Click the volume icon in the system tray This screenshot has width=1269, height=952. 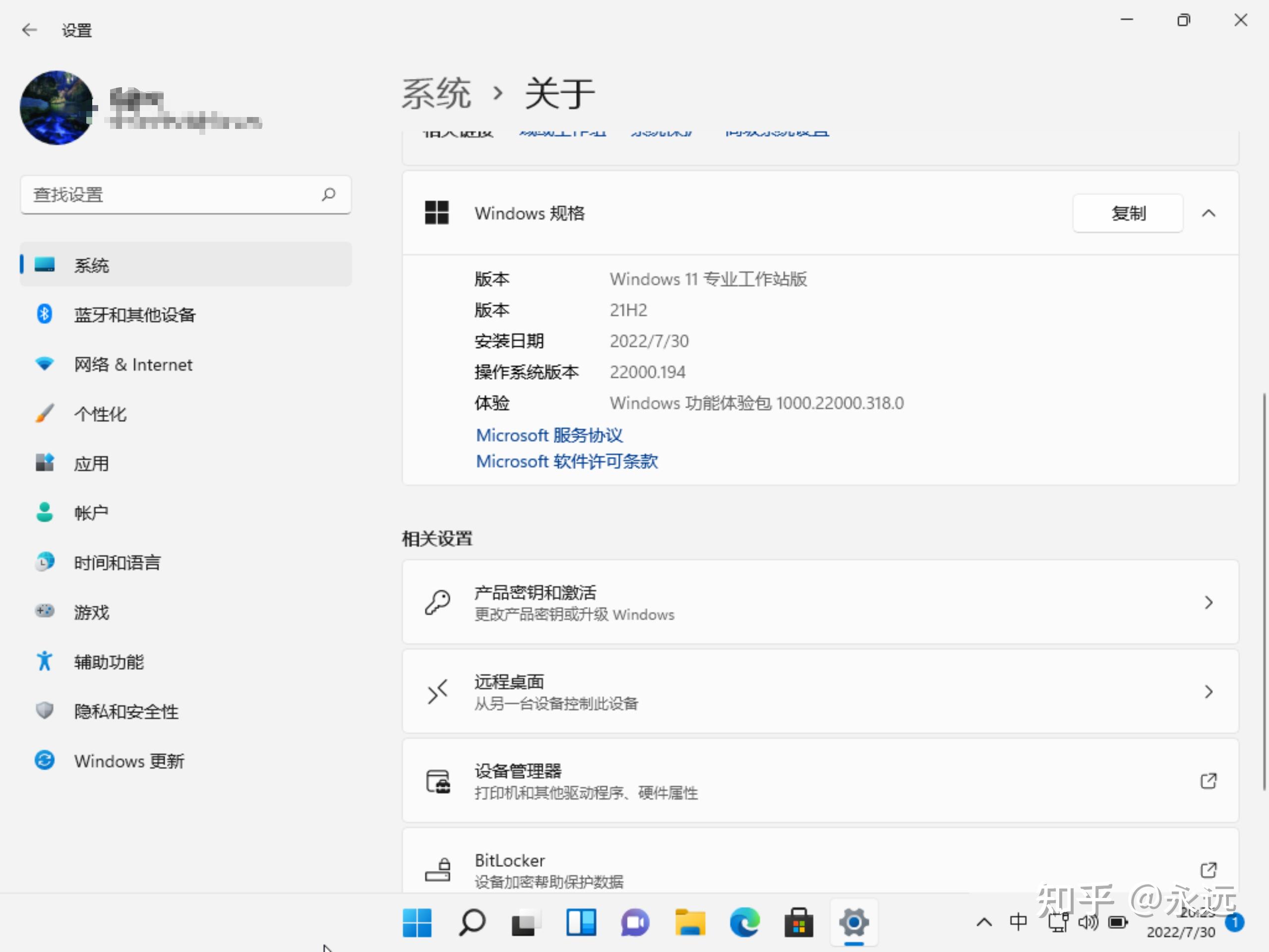tap(1088, 923)
